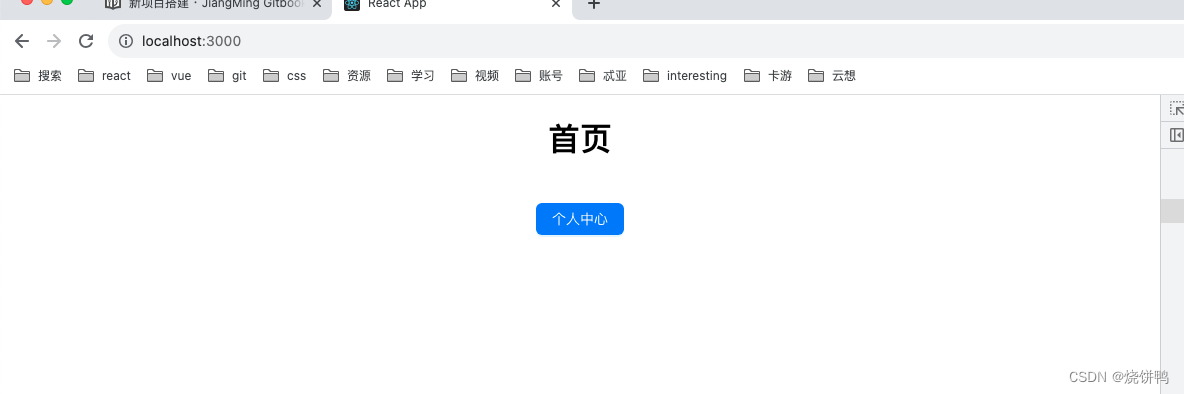Open the 云想 bookmarks folder
The height and width of the screenshot is (394, 1184).
coord(832,75)
